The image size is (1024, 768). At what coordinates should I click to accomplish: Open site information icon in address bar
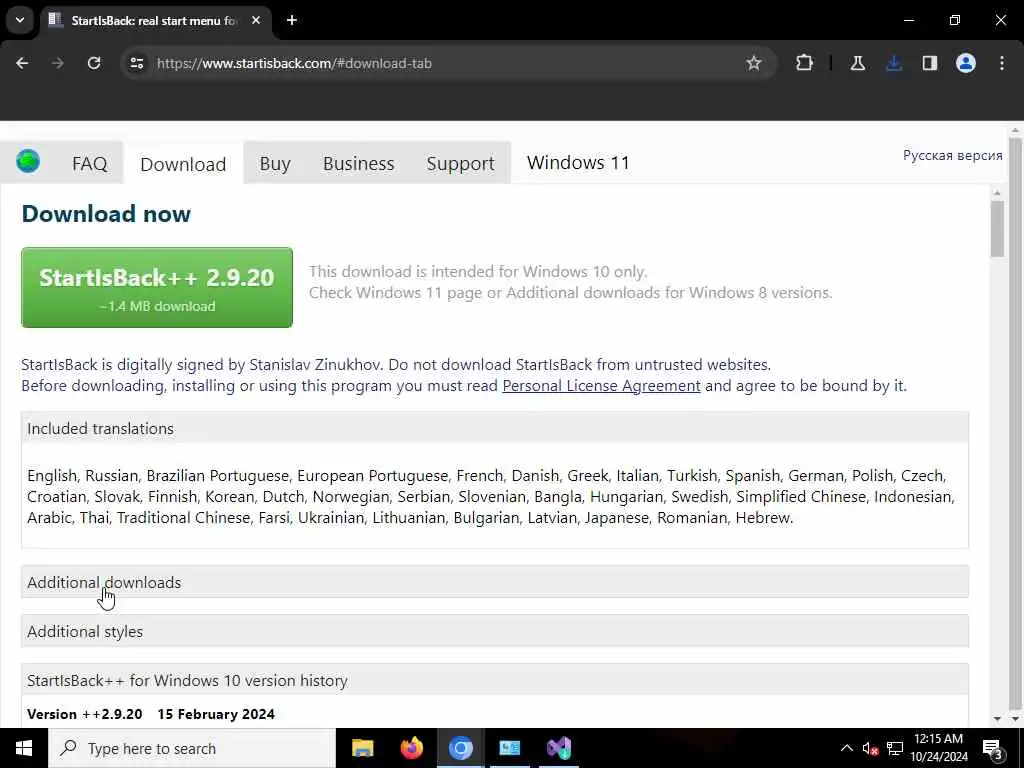point(136,63)
